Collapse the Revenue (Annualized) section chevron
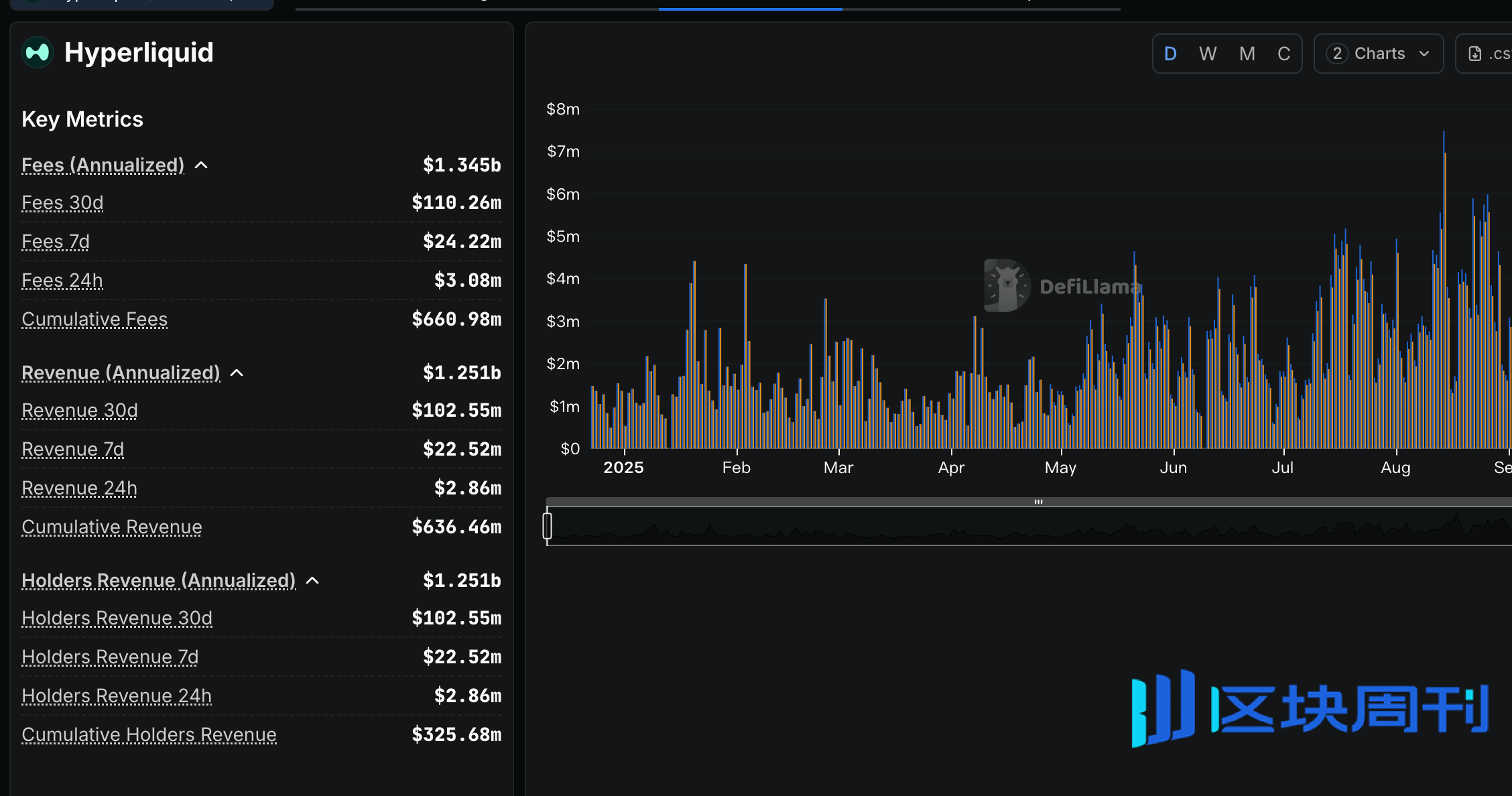Viewport: 1512px width, 796px height. [237, 373]
